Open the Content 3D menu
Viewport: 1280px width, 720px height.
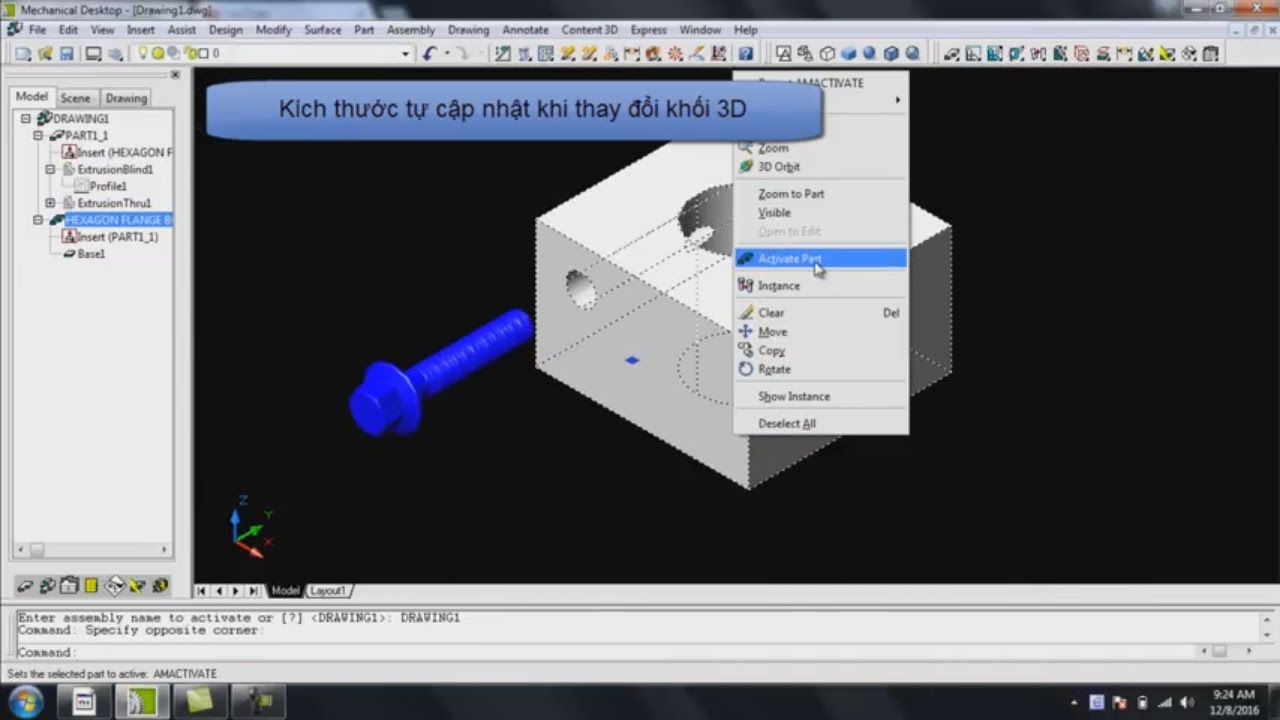coord(589,30)
